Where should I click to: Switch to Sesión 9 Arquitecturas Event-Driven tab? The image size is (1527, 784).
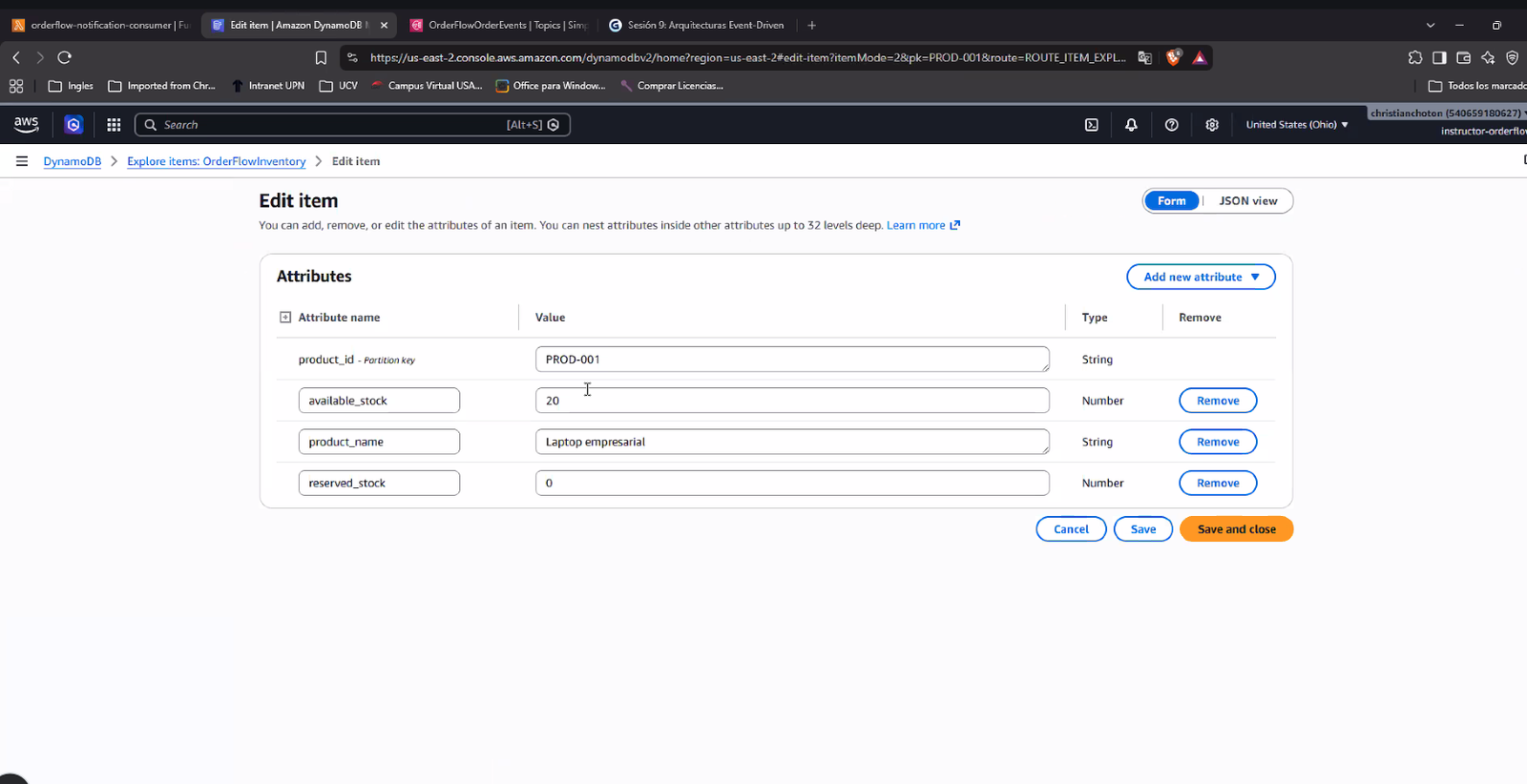697,25
